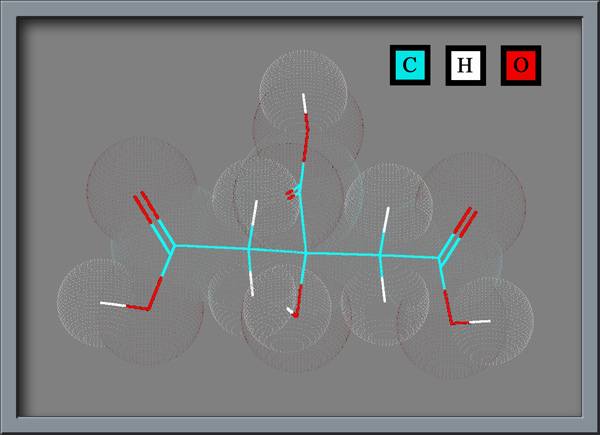The image size is (600, 435).
Task: Click the cyan C carbon legend swatch
Action: coord(410,65)
